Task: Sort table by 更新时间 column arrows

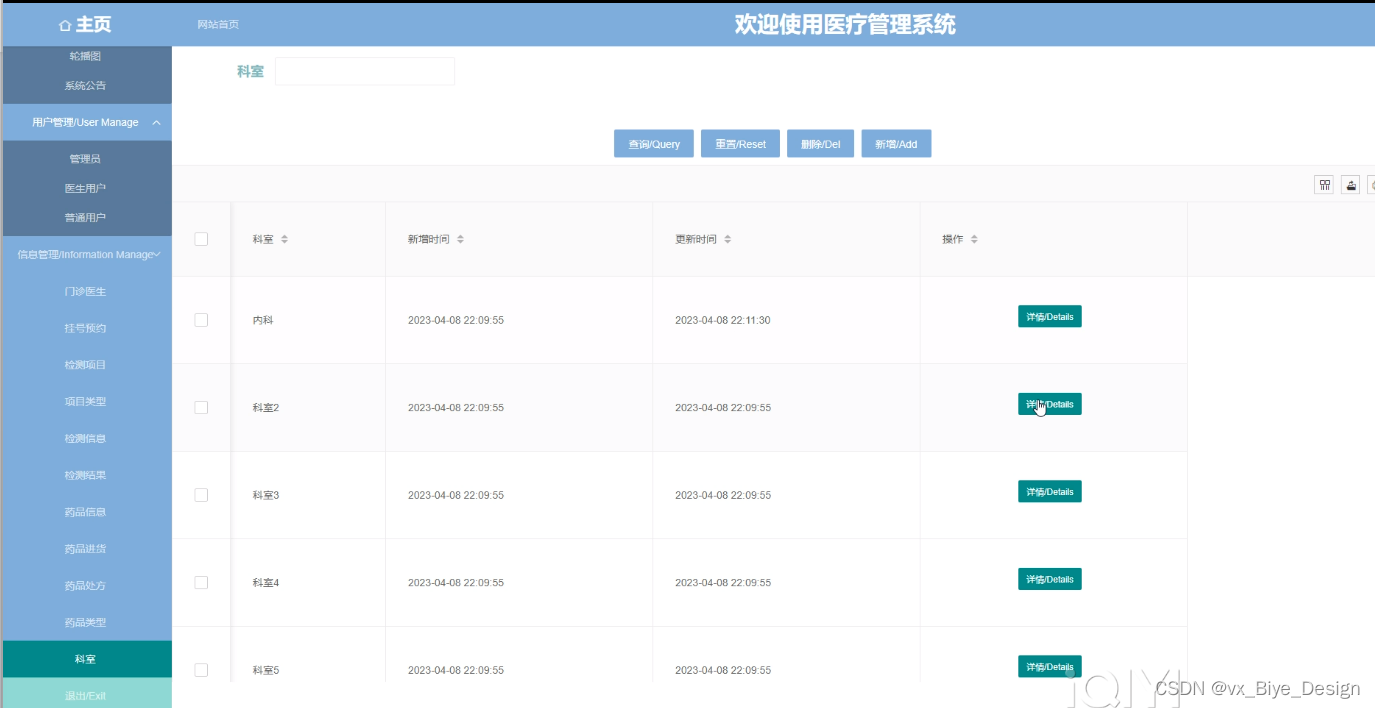Action: tap(728, 240)
